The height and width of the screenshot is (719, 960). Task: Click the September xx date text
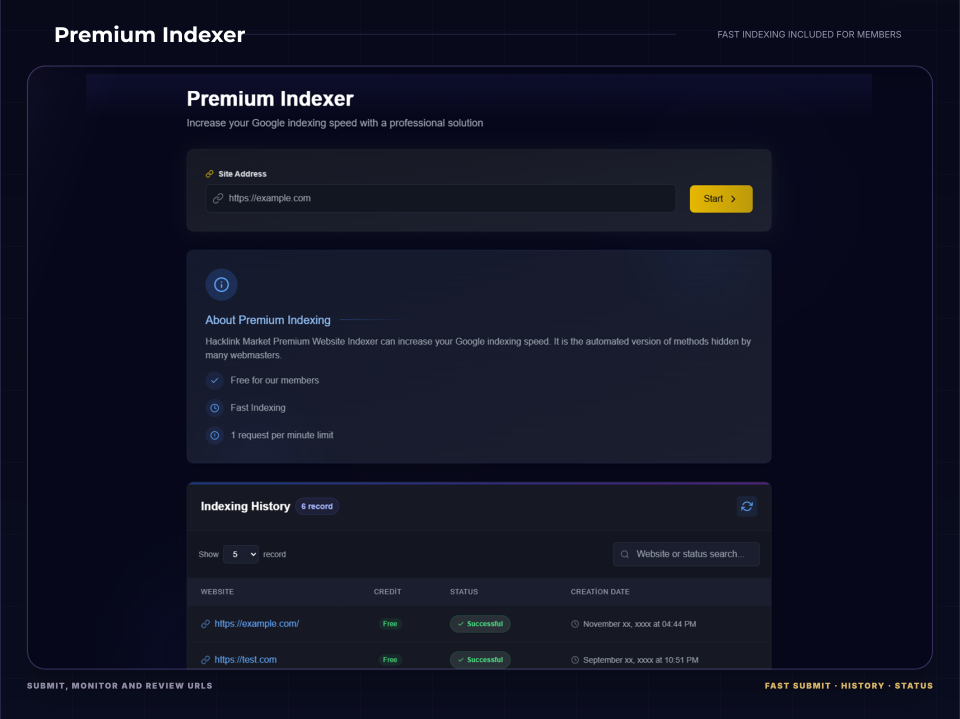[x=640, y=660]
